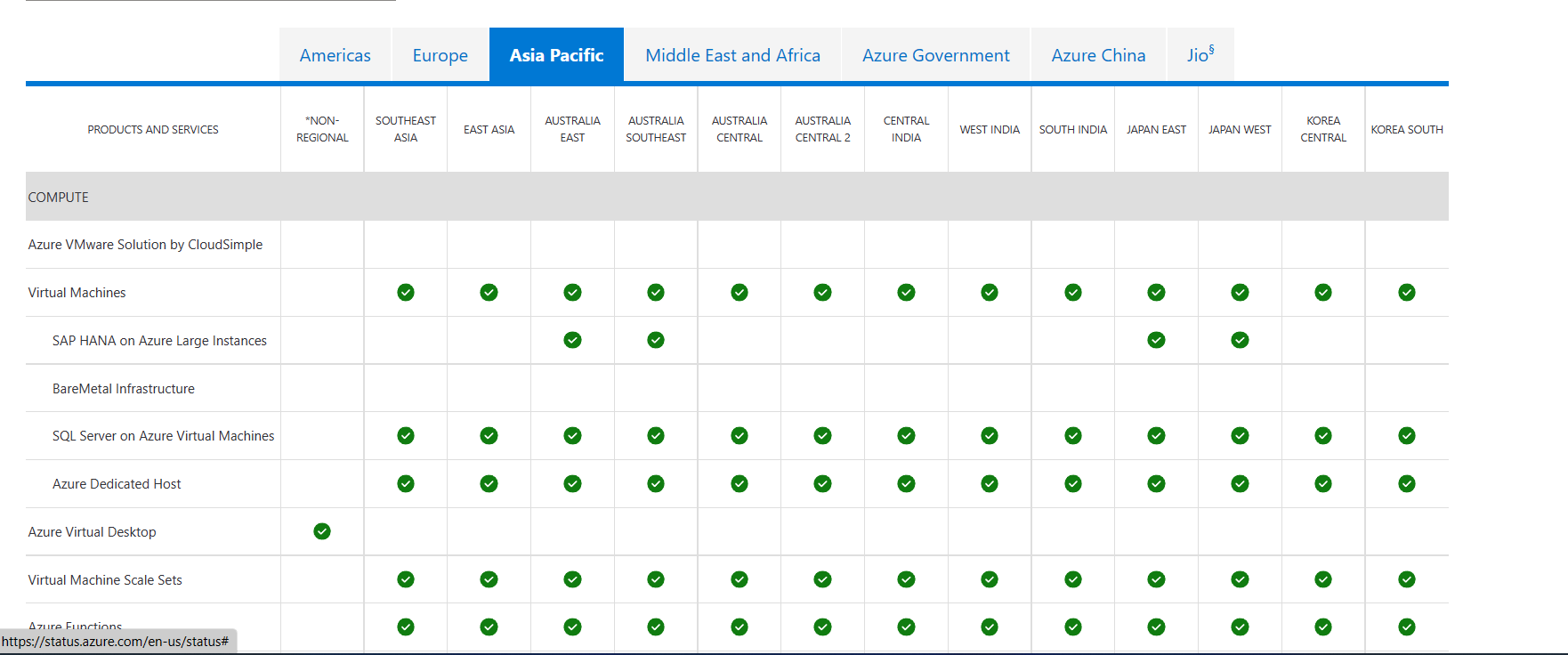The image size is (1568, 655).
Task: Click Azure Functions checkmark for Southeast Asia
Action: (x=406, y=627)
